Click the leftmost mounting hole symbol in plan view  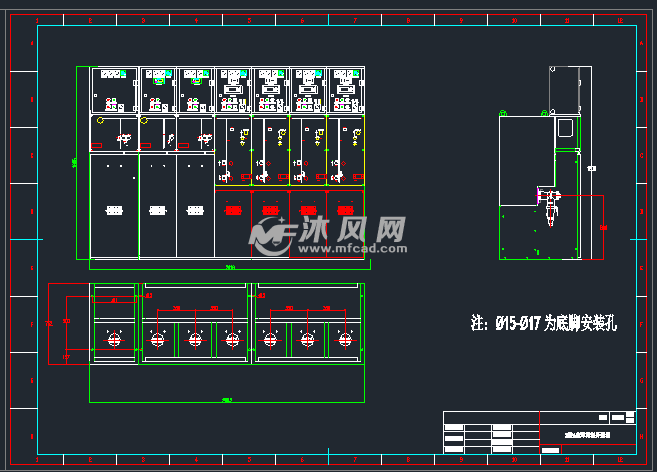click(115, 340)
